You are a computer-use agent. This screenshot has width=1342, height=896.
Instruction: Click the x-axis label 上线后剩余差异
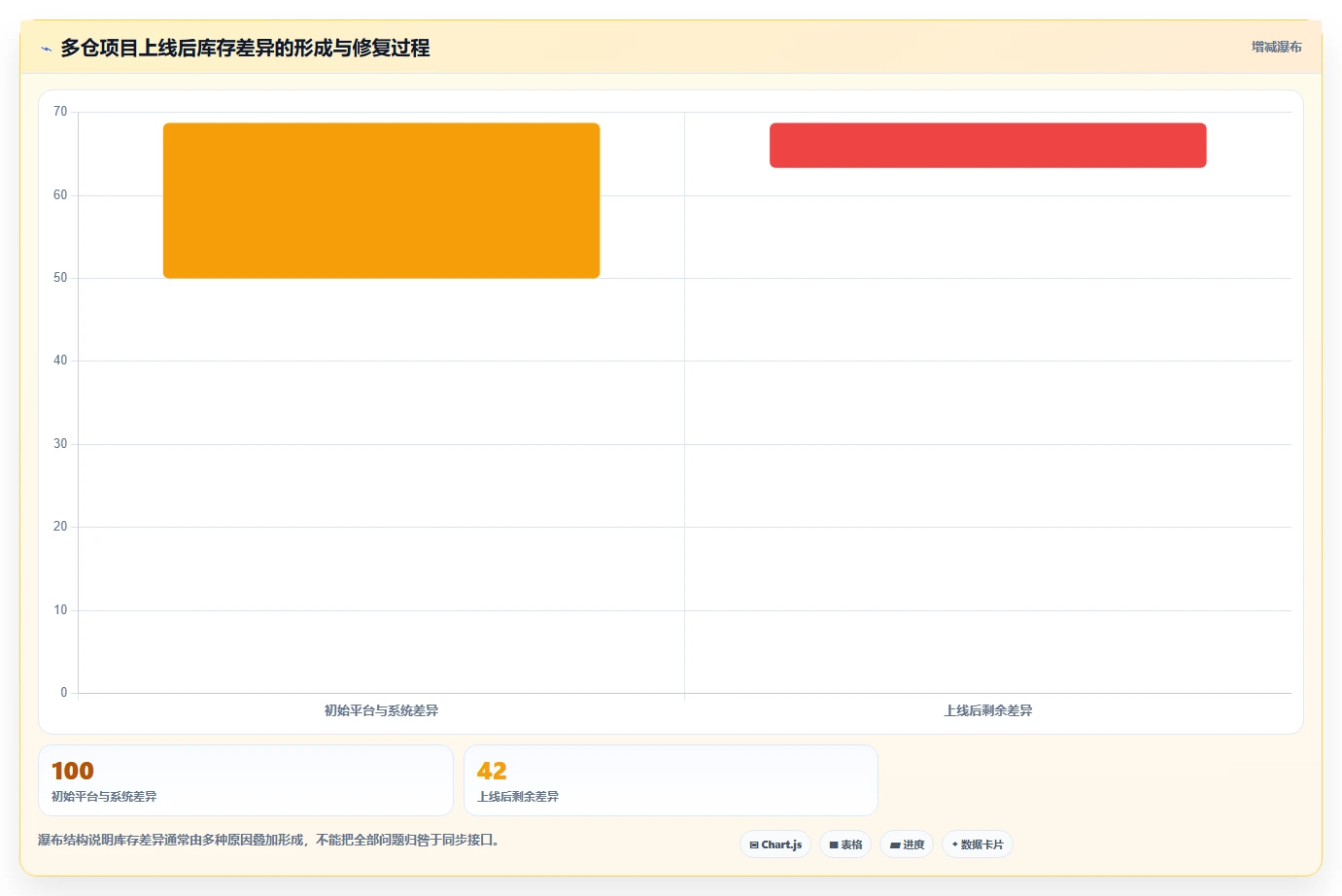pos(988,710)
